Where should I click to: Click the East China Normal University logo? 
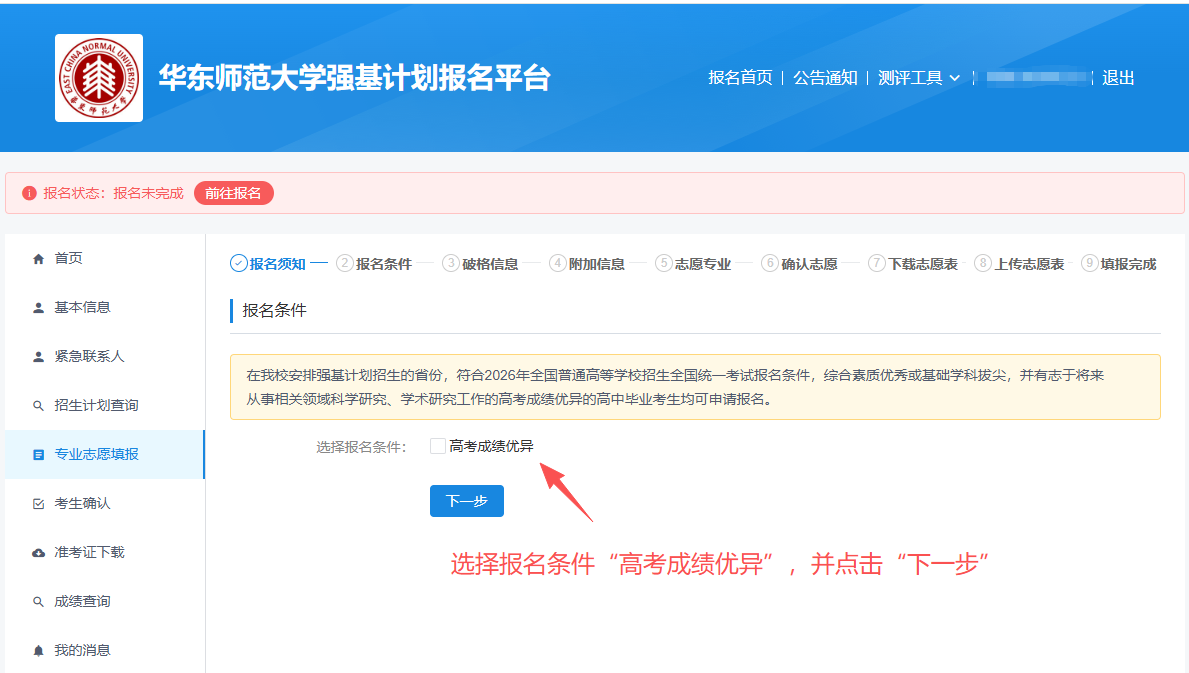[99, 78]
